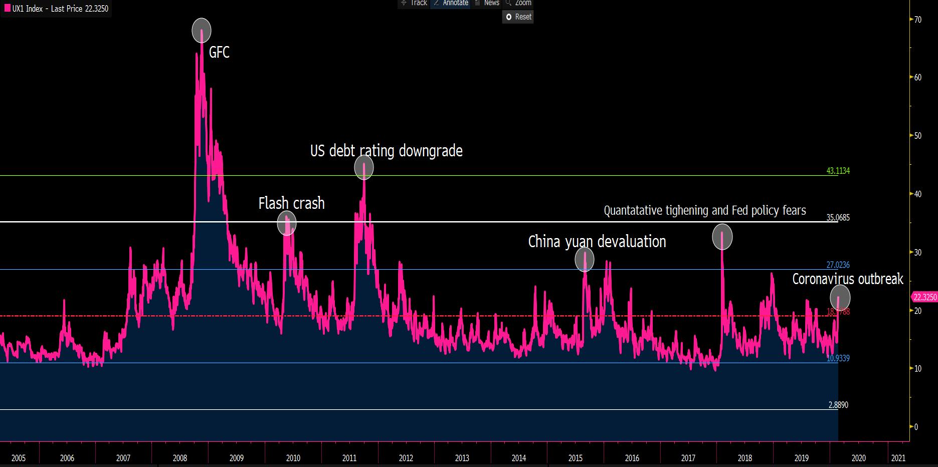938x467 pixels.
Task: Click the Coronavirus outbreak circle marker
Action: [x=840, y=297]
